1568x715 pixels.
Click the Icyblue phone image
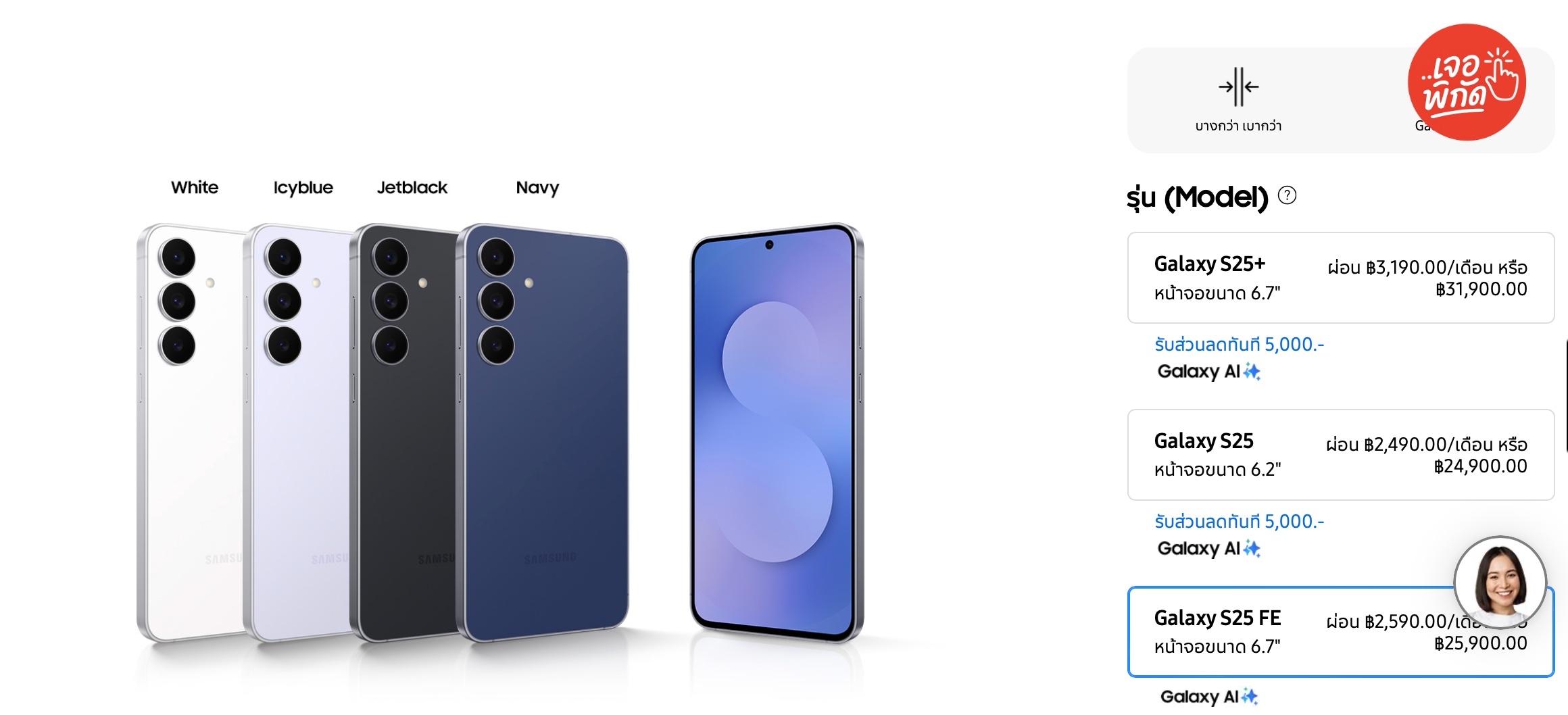tap(297, 433)
